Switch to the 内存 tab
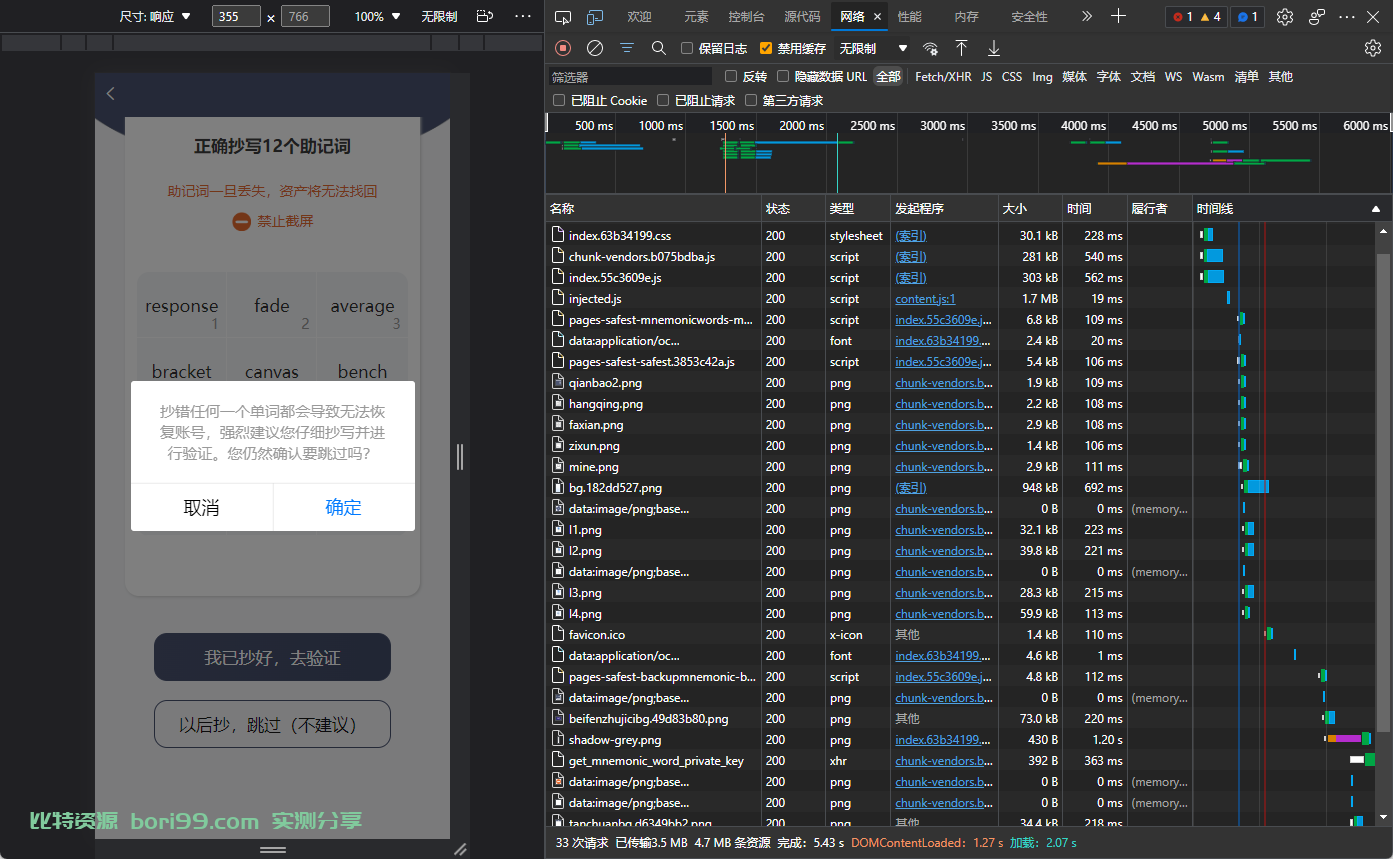 coord(966,17)
